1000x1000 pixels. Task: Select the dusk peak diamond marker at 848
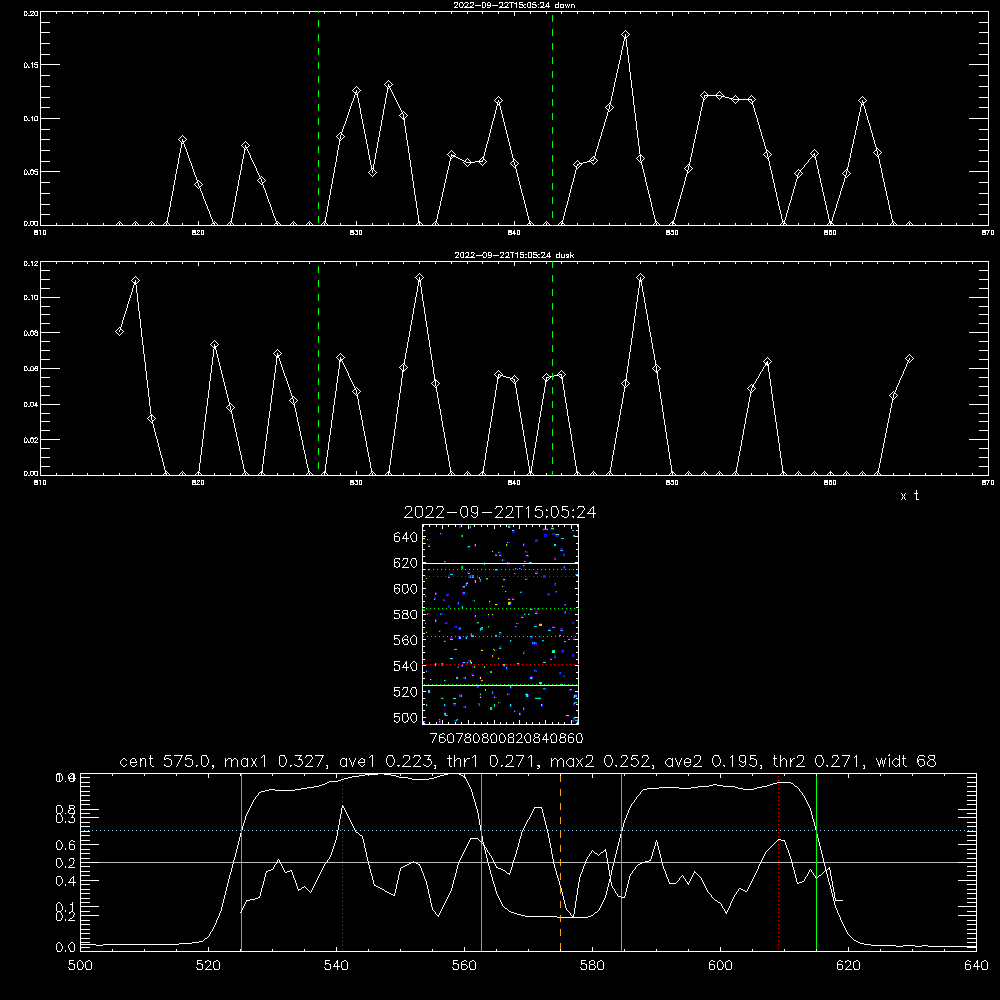[x=640, y=277]
